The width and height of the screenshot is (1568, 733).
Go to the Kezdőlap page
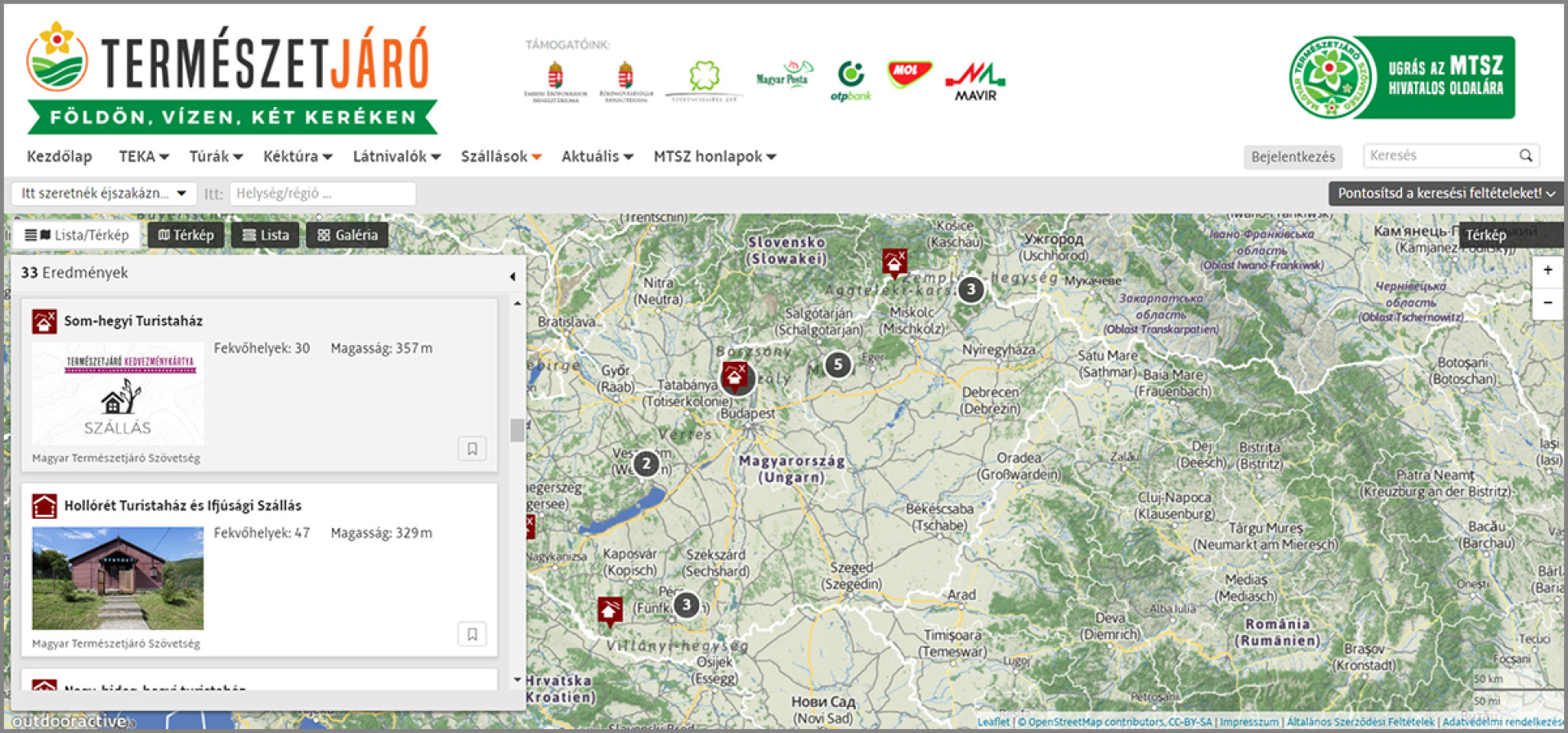[60, 156]
